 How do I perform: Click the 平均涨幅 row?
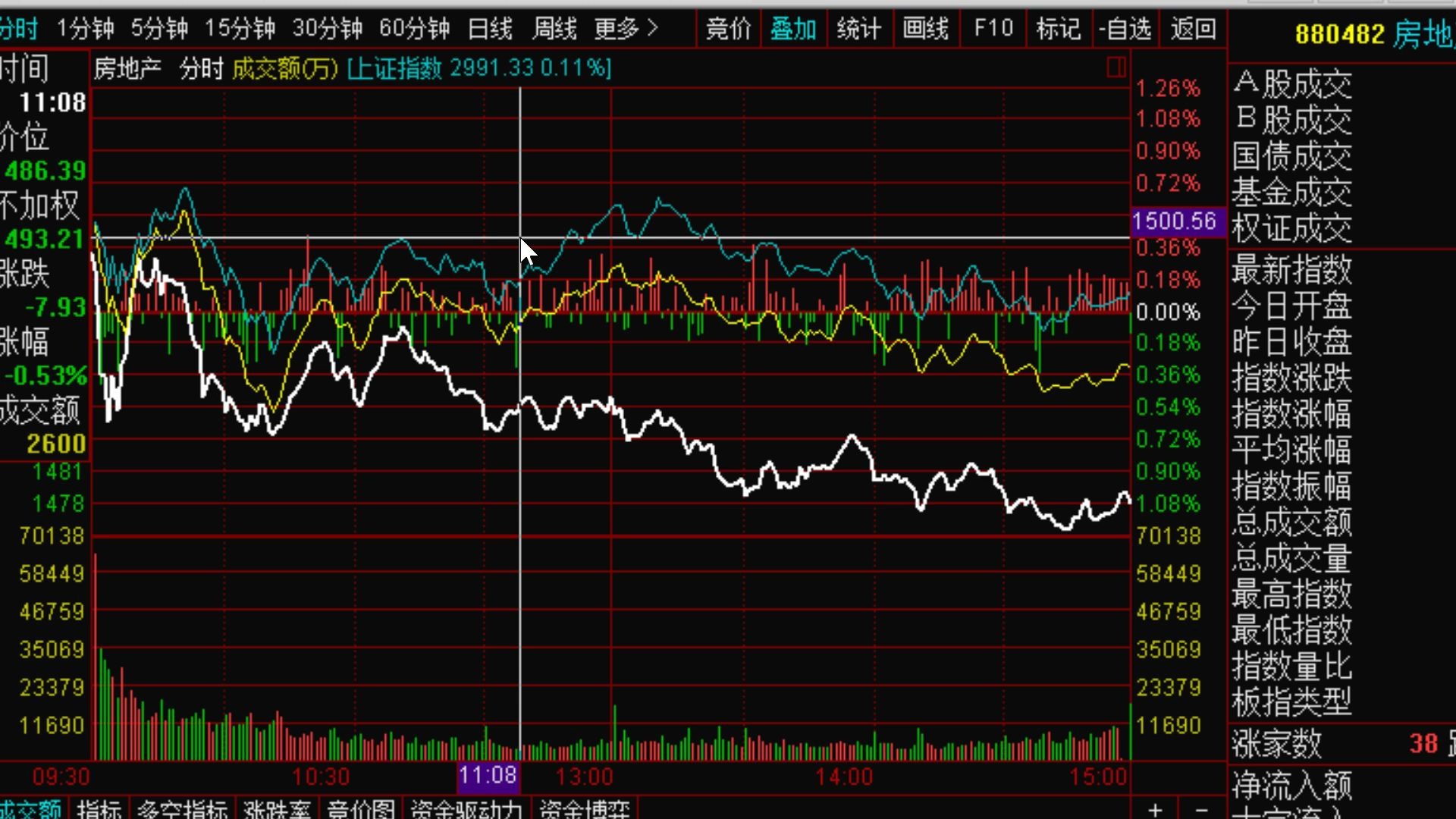pyautogui.click(x=1292, y=450)
